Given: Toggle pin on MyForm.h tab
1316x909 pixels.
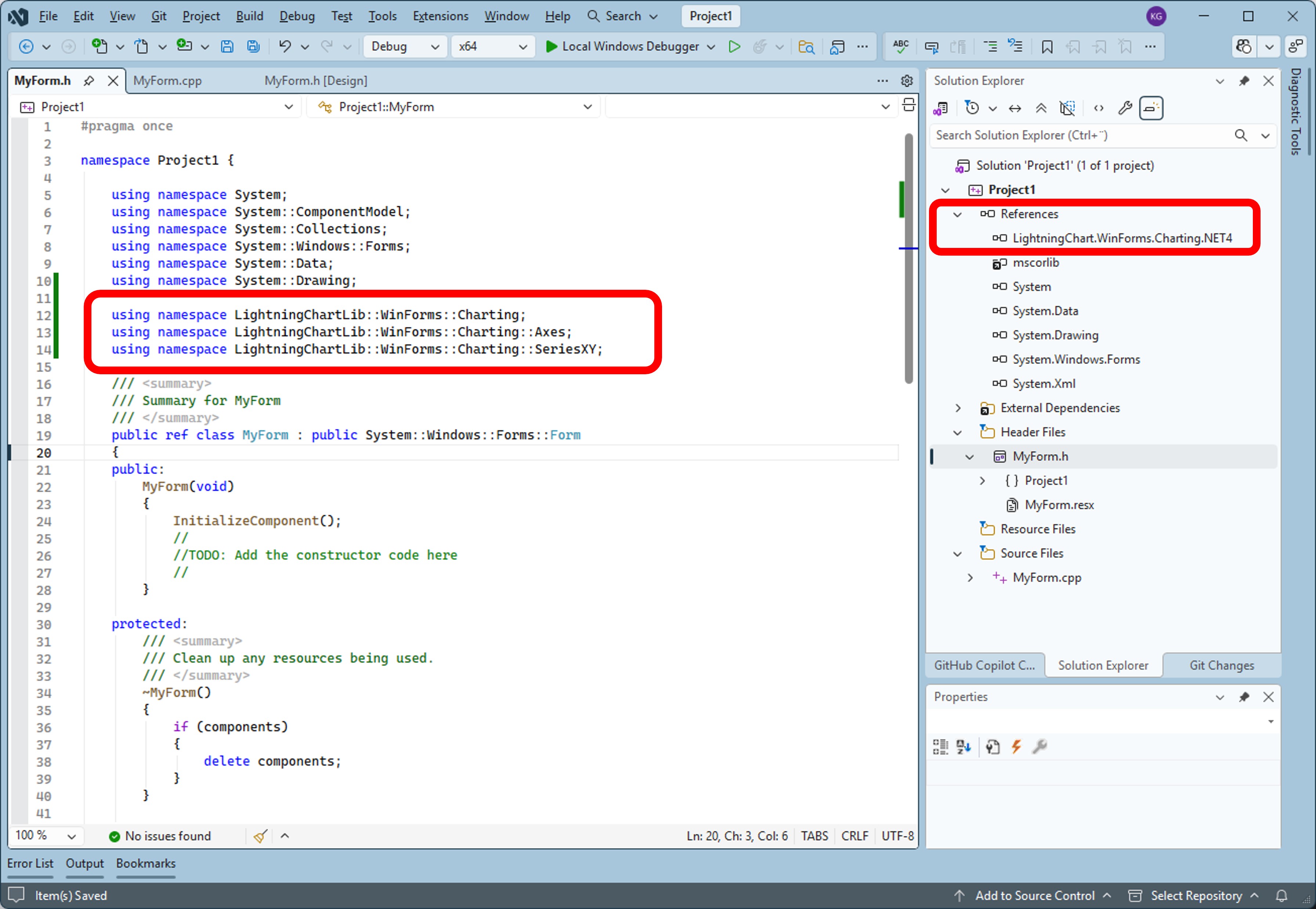Looking at the screenshot, I should tap(89, 81).
